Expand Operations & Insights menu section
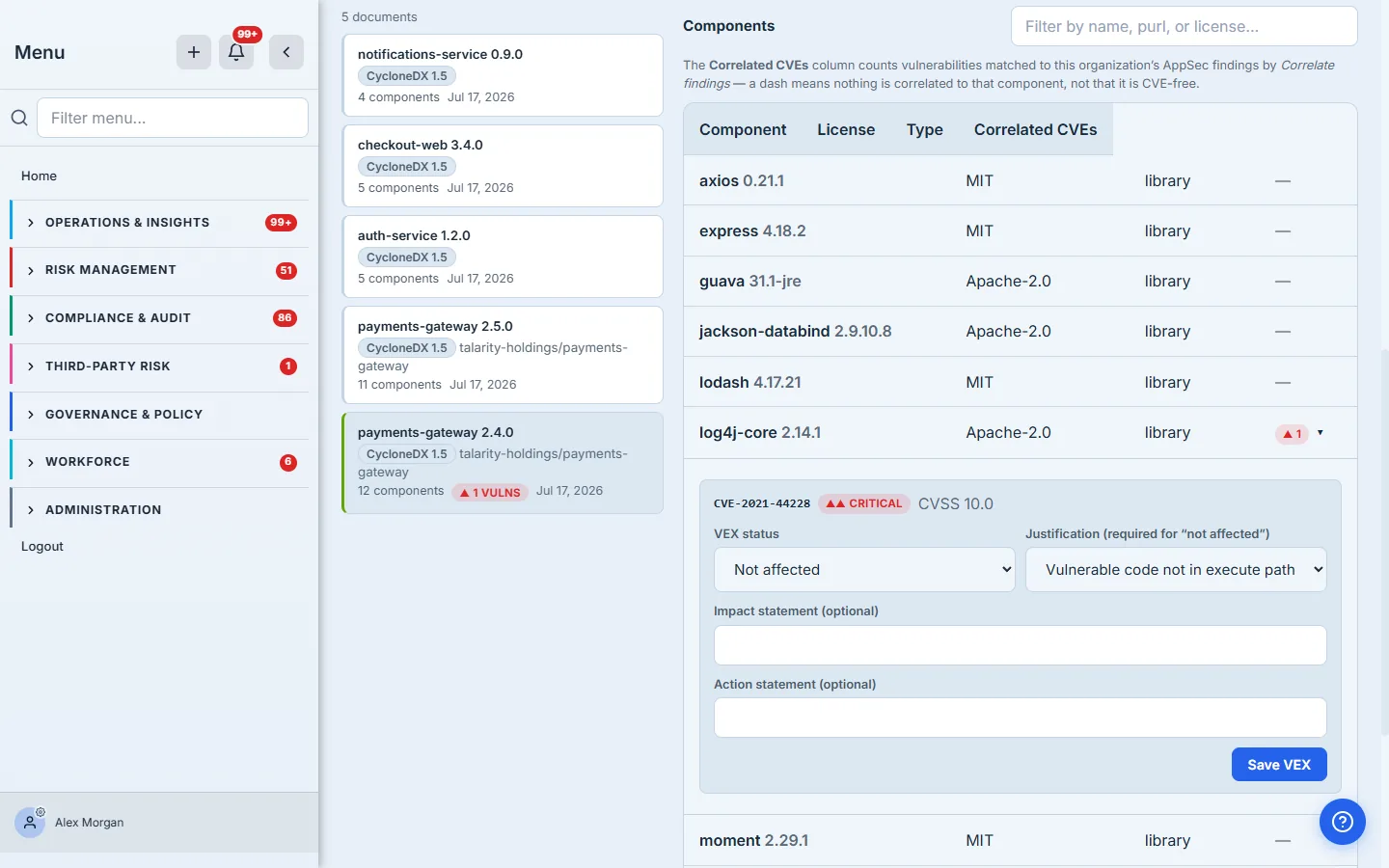This screenshot has height=868, width=1389. 160,223
